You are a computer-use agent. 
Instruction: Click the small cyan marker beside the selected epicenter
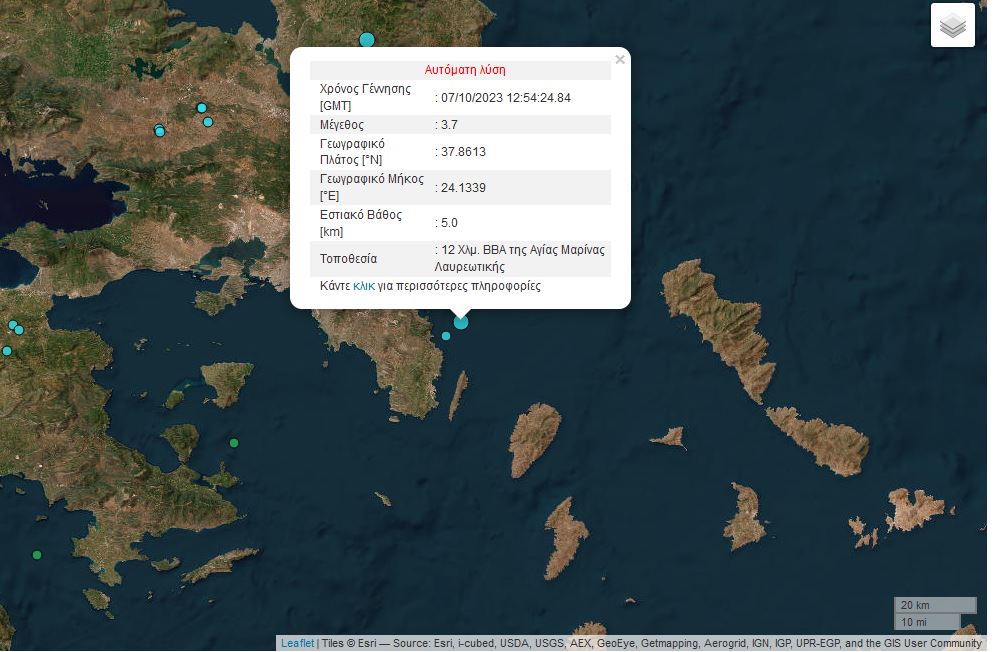click(x=446, y=336)
